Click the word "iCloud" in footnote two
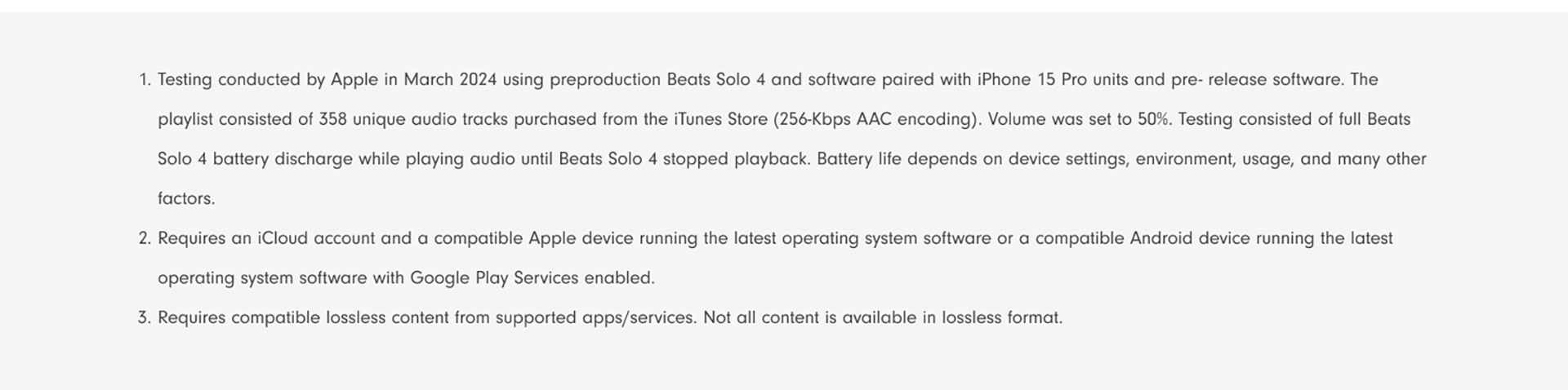This screenshot has height=390, width=1568. point(283,239)
